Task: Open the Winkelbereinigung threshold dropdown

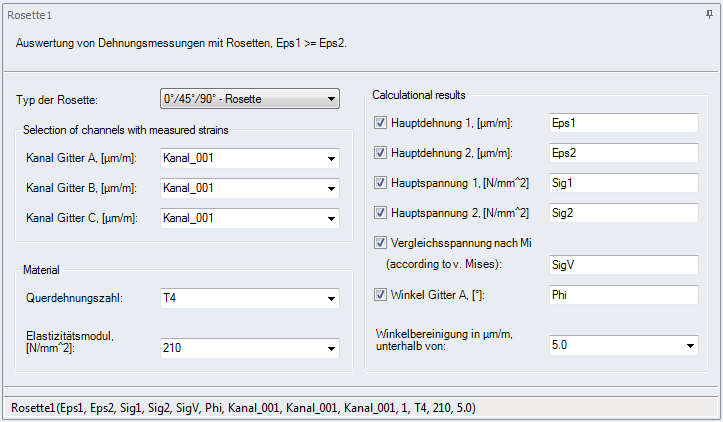Action: (x=689, y=345)
